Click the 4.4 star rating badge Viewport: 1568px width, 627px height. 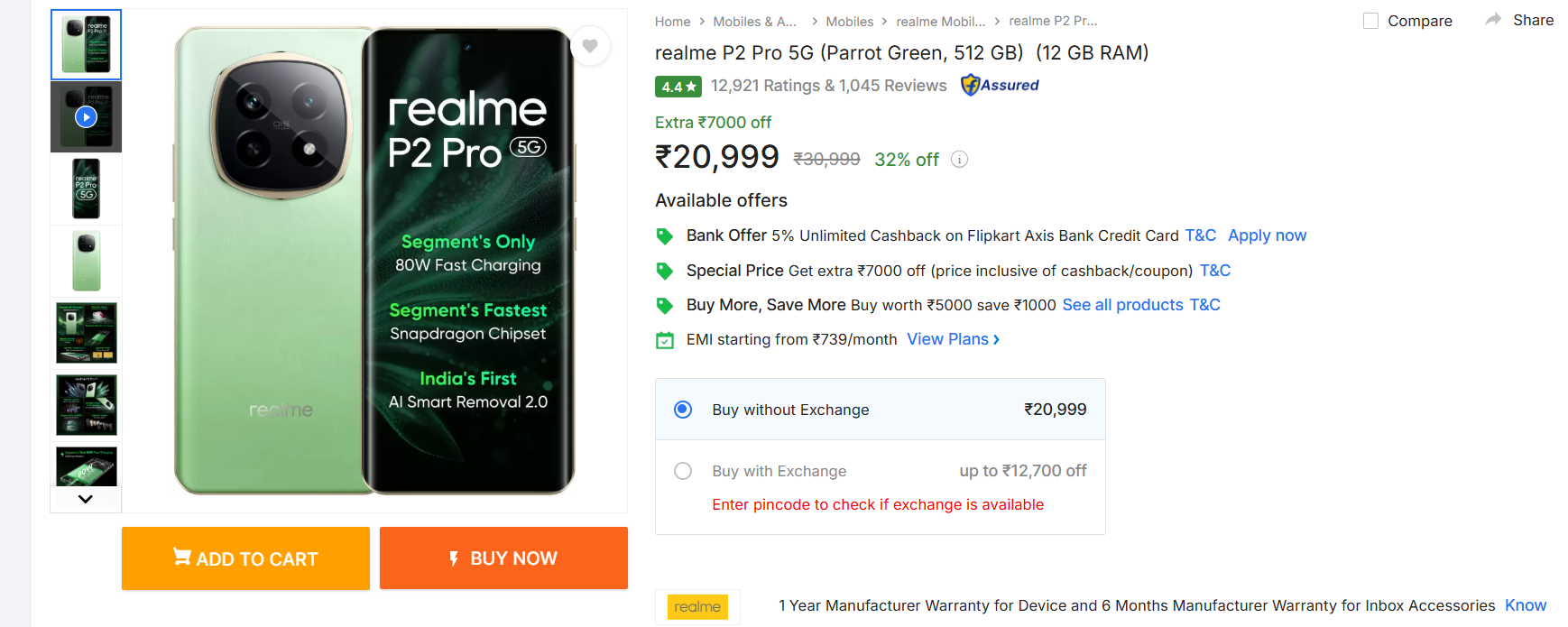(x=678, y=87)
